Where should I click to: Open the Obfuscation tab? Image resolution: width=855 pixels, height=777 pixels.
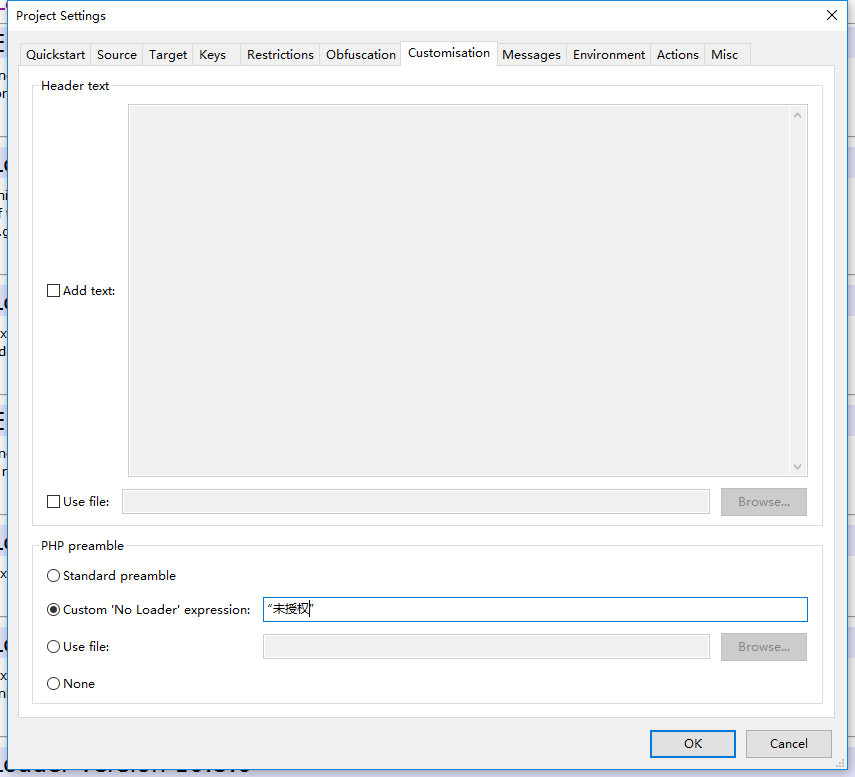tap(360, 54)
